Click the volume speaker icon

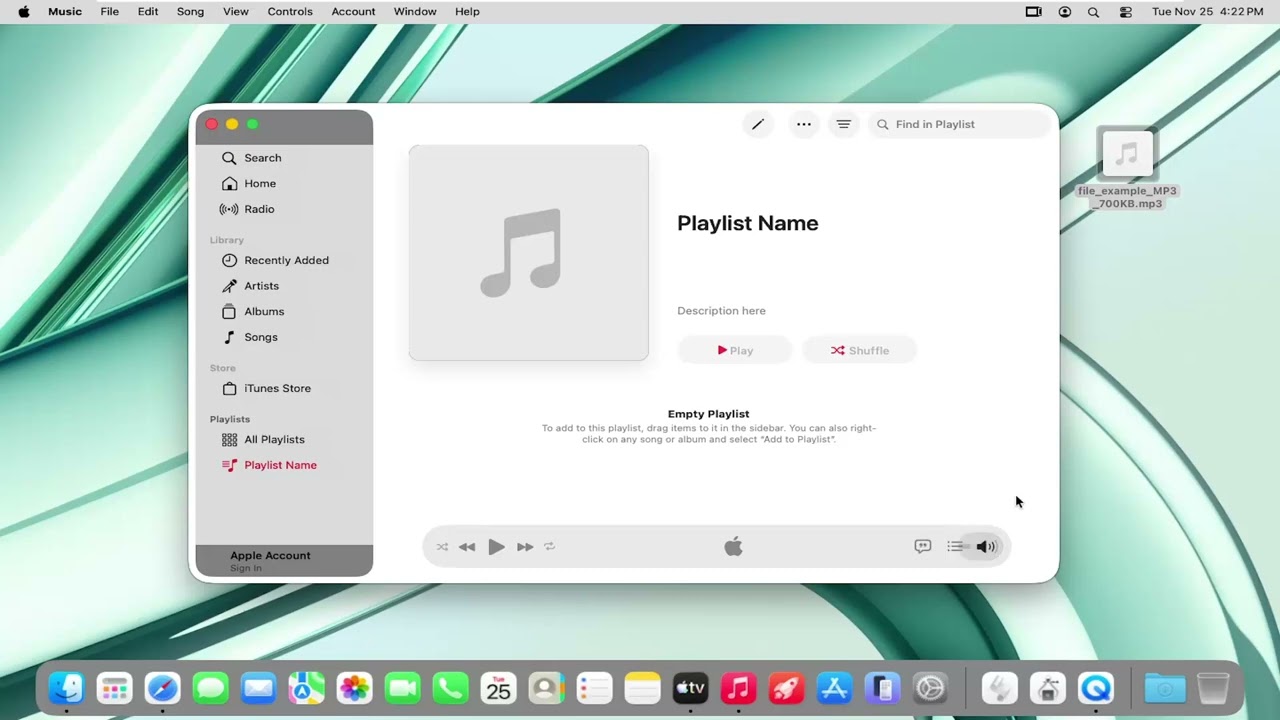(986, 546)
